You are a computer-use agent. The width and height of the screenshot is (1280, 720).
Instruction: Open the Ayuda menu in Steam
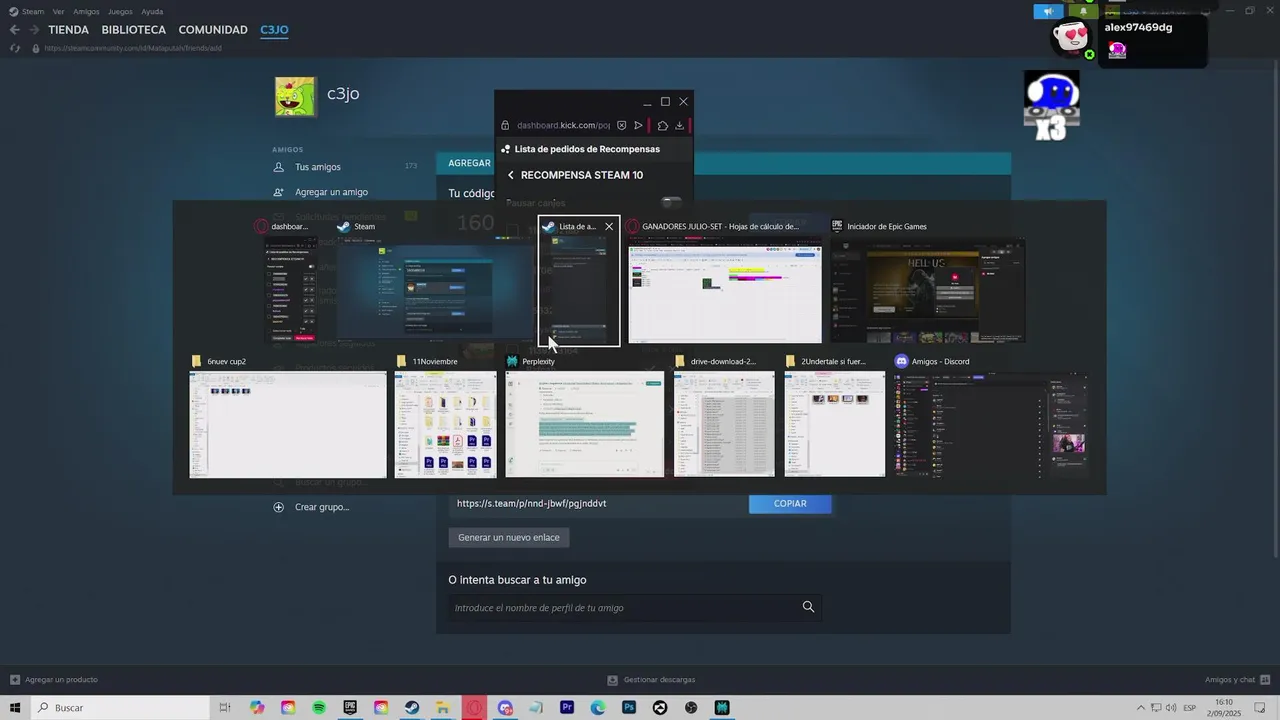click(x=152, y=12)
